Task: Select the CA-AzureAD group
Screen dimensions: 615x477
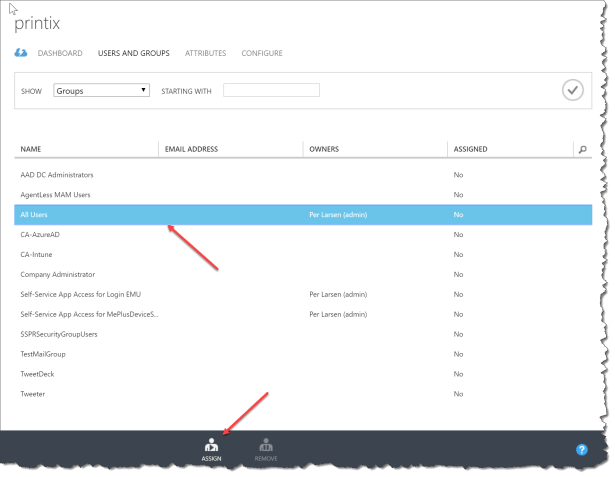Action: click(40, 235)
